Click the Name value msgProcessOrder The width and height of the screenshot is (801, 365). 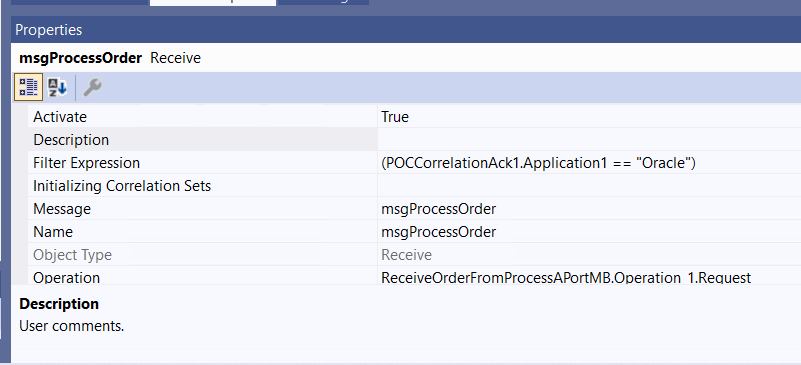(438, 232)
